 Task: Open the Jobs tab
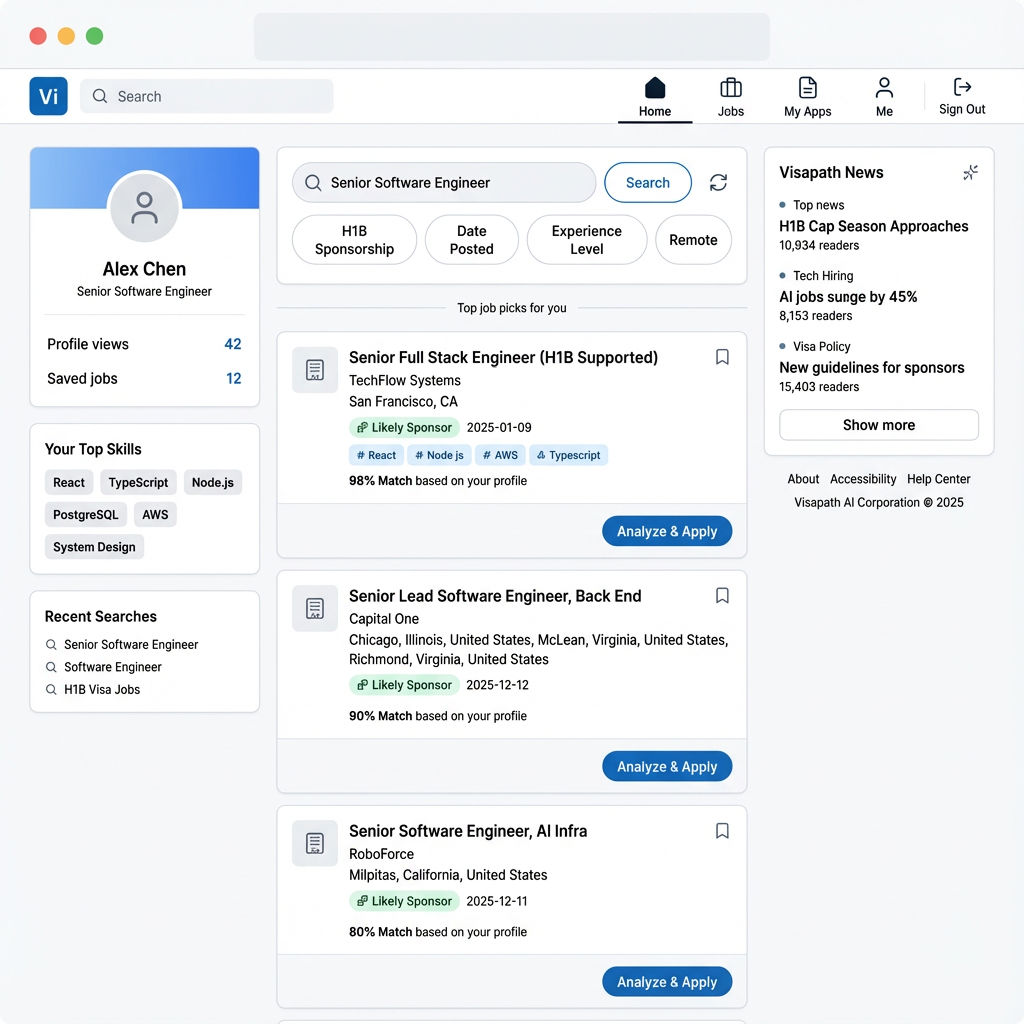731,97
